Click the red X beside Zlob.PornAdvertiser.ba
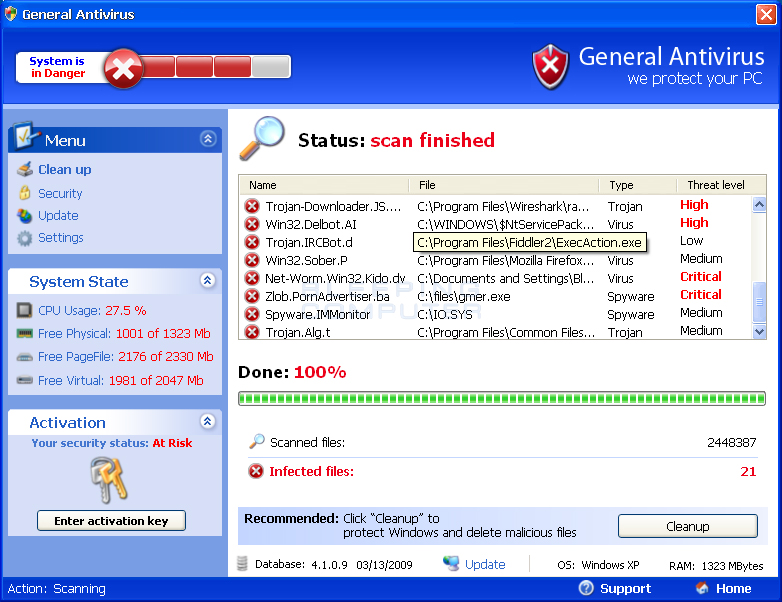This screenshot has height=602, width=782. pyautogui.click(x=252, y=296)
